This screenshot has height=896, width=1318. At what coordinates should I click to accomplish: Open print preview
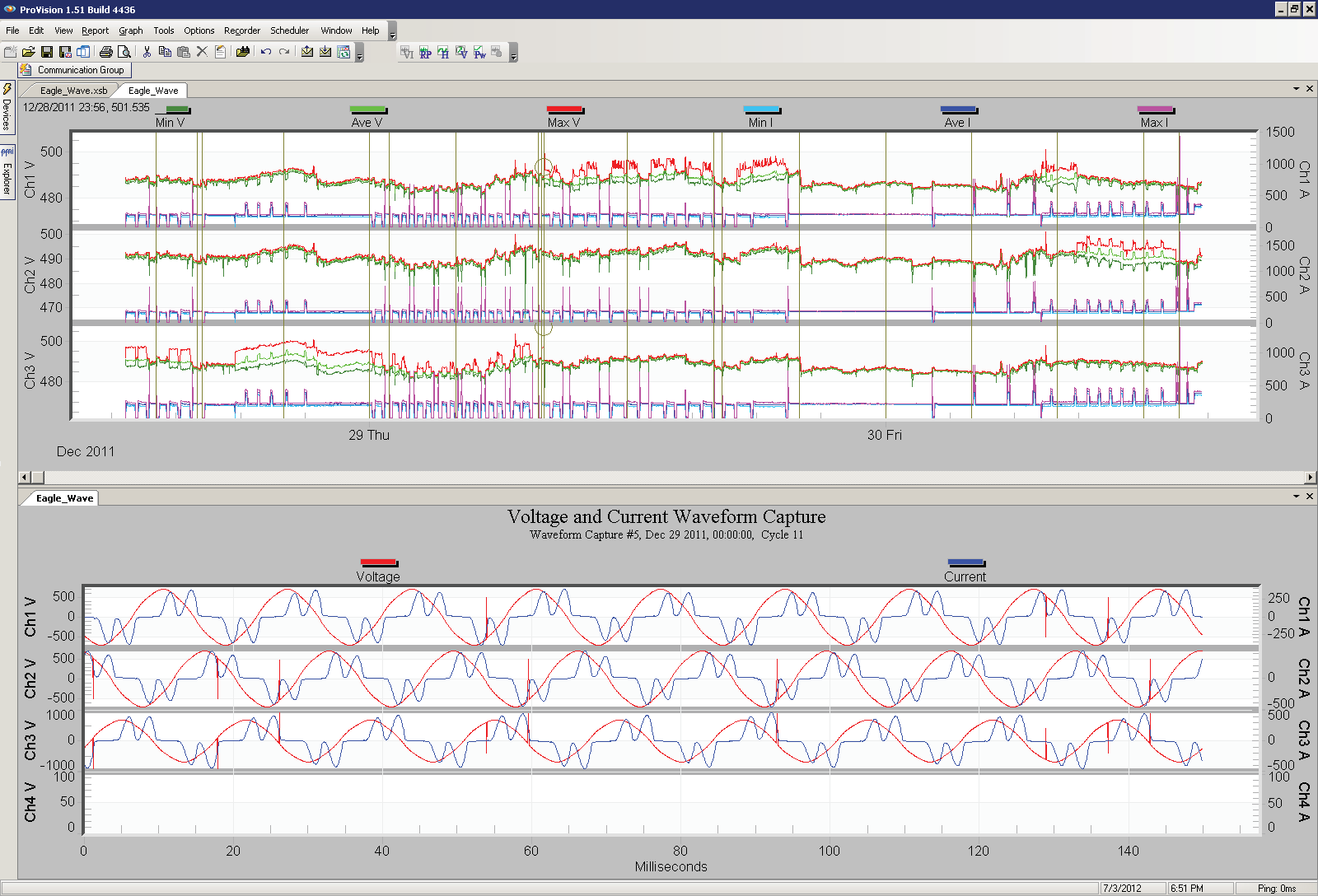tap(124, 51)
